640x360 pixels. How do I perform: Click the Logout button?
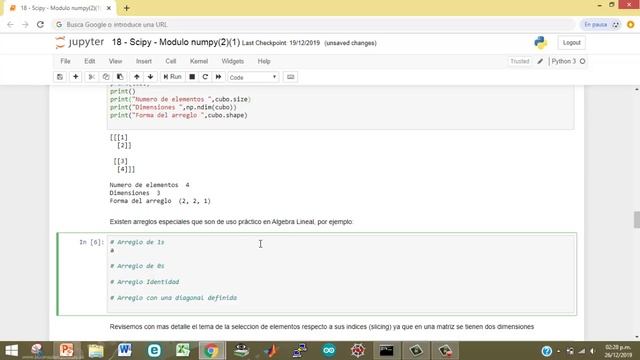point(571,42)
